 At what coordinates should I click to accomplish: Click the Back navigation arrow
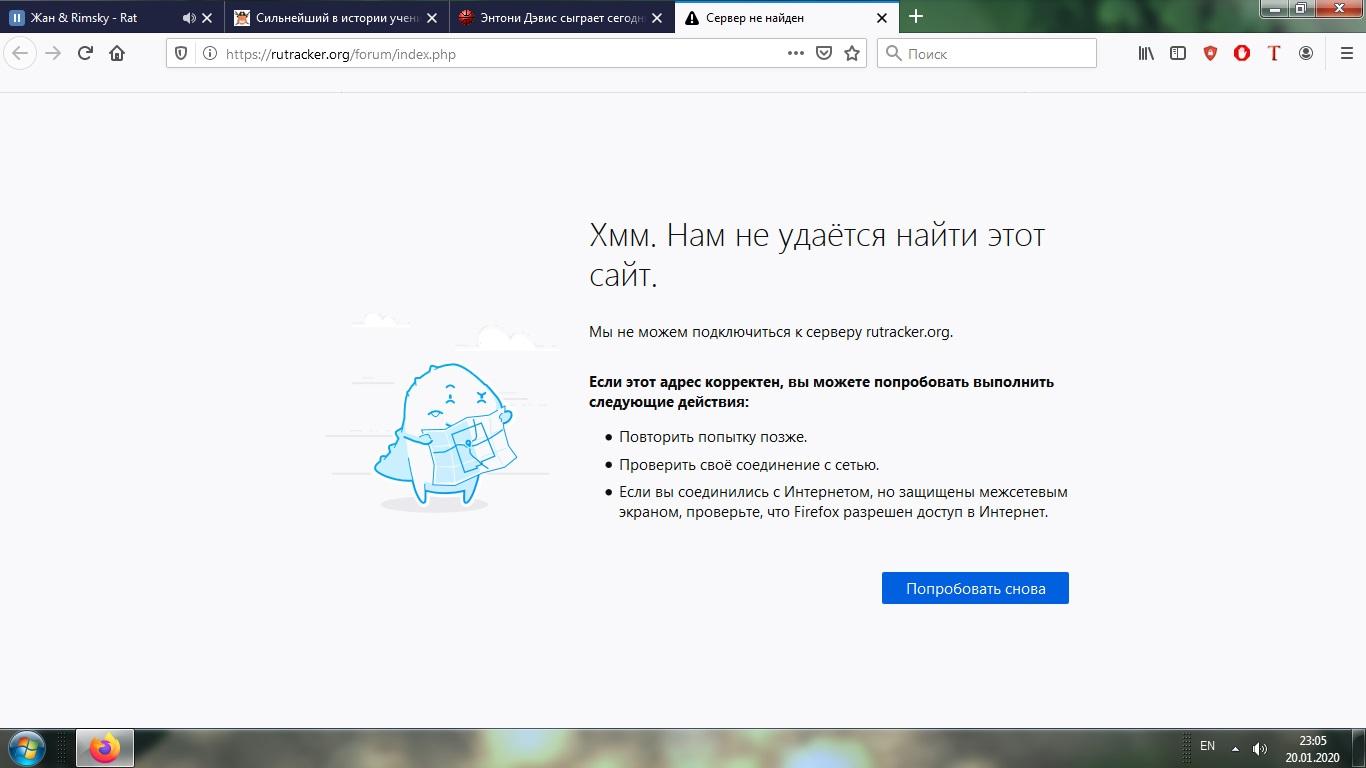pyautogui.click(x=20, y=54)
